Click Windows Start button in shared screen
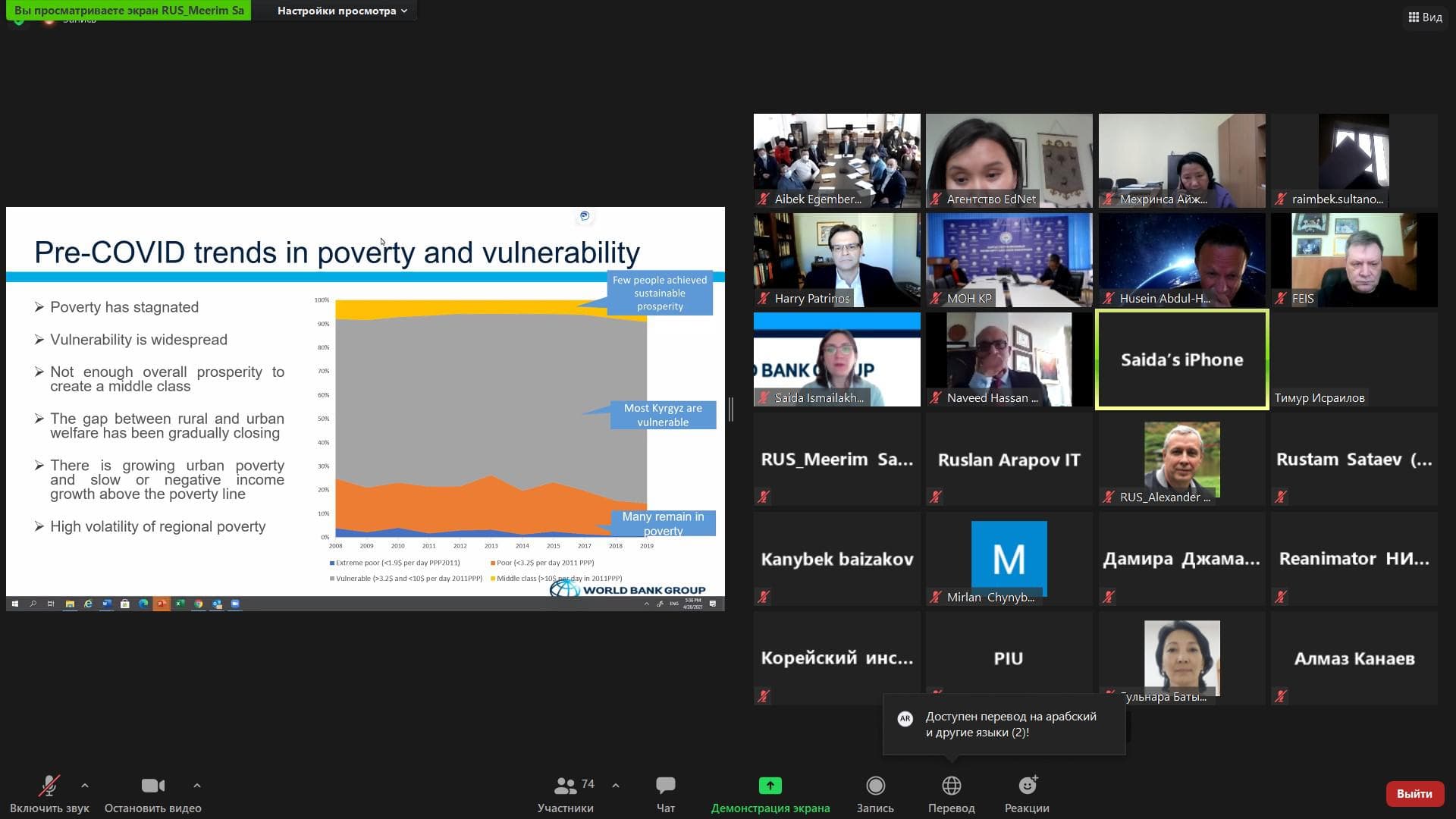Image resolution: width=1456 pixels, height=819 pixels. pyautogui.click(x=14, y=604)
